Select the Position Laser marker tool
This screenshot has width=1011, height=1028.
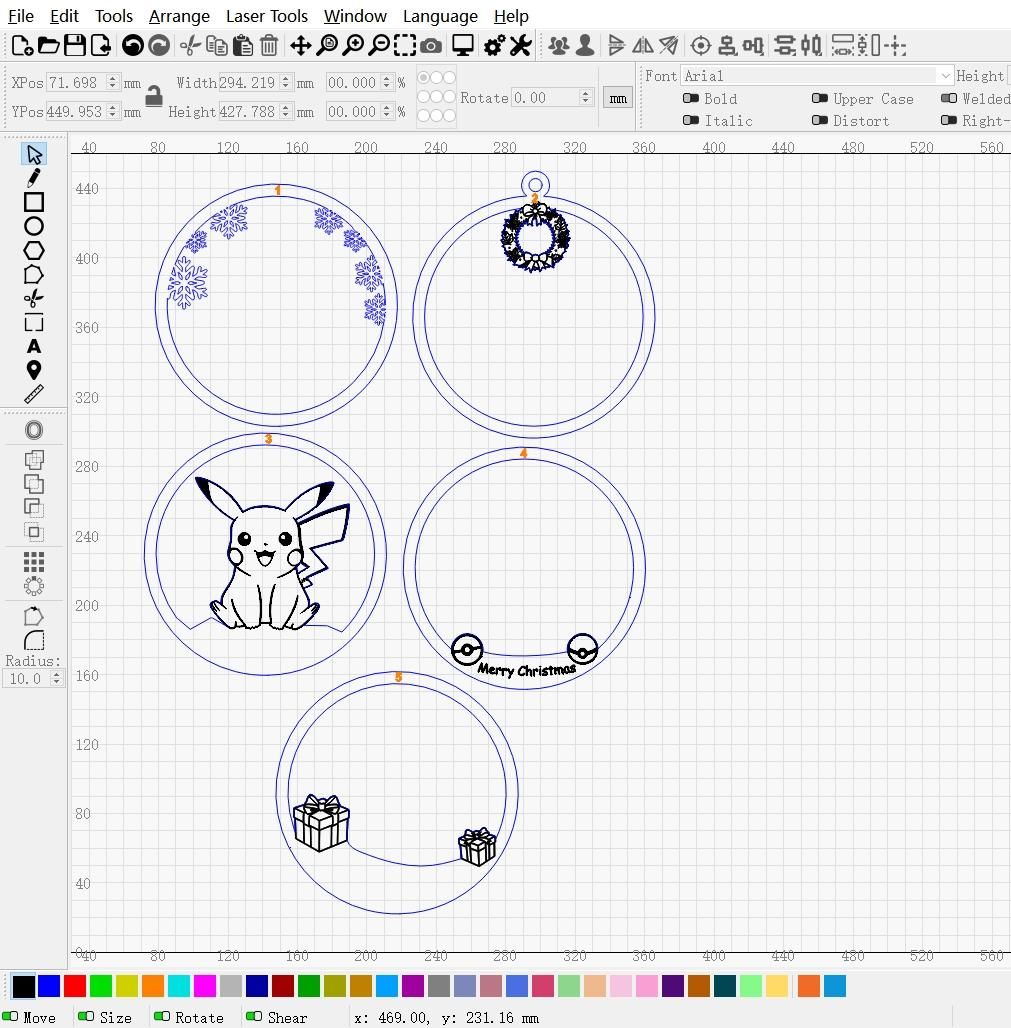[34, 370]
